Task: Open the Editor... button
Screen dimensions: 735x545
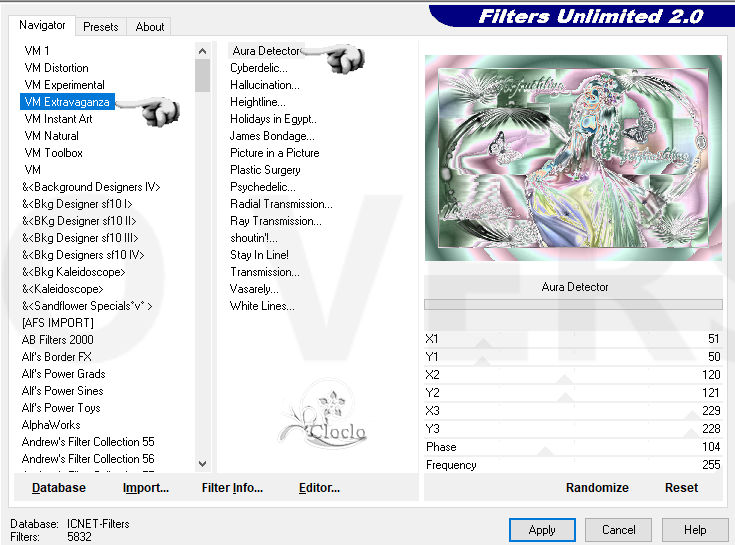Action: 319,488
